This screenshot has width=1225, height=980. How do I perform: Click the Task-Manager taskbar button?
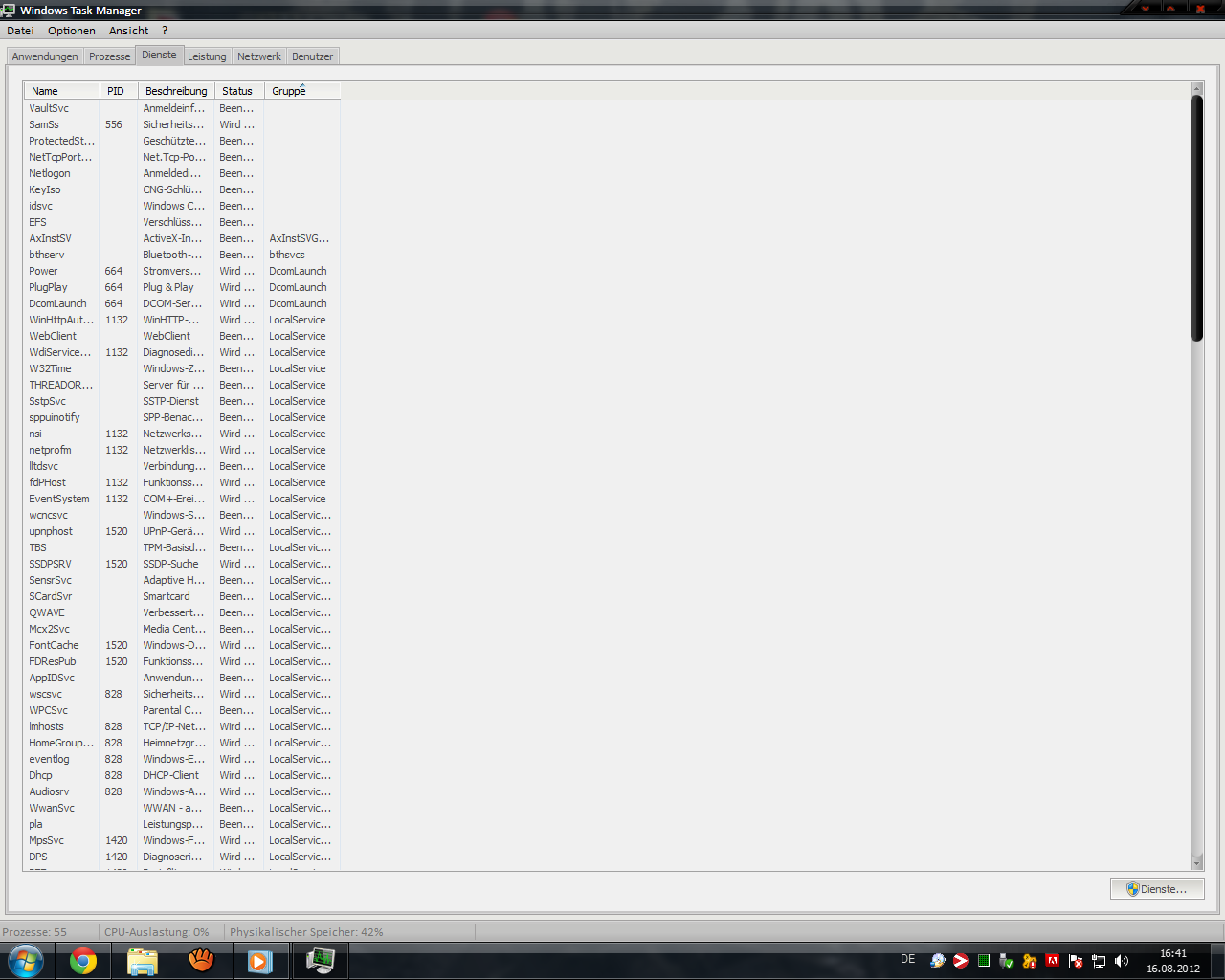pyautogui.click(x=320, y=961)
